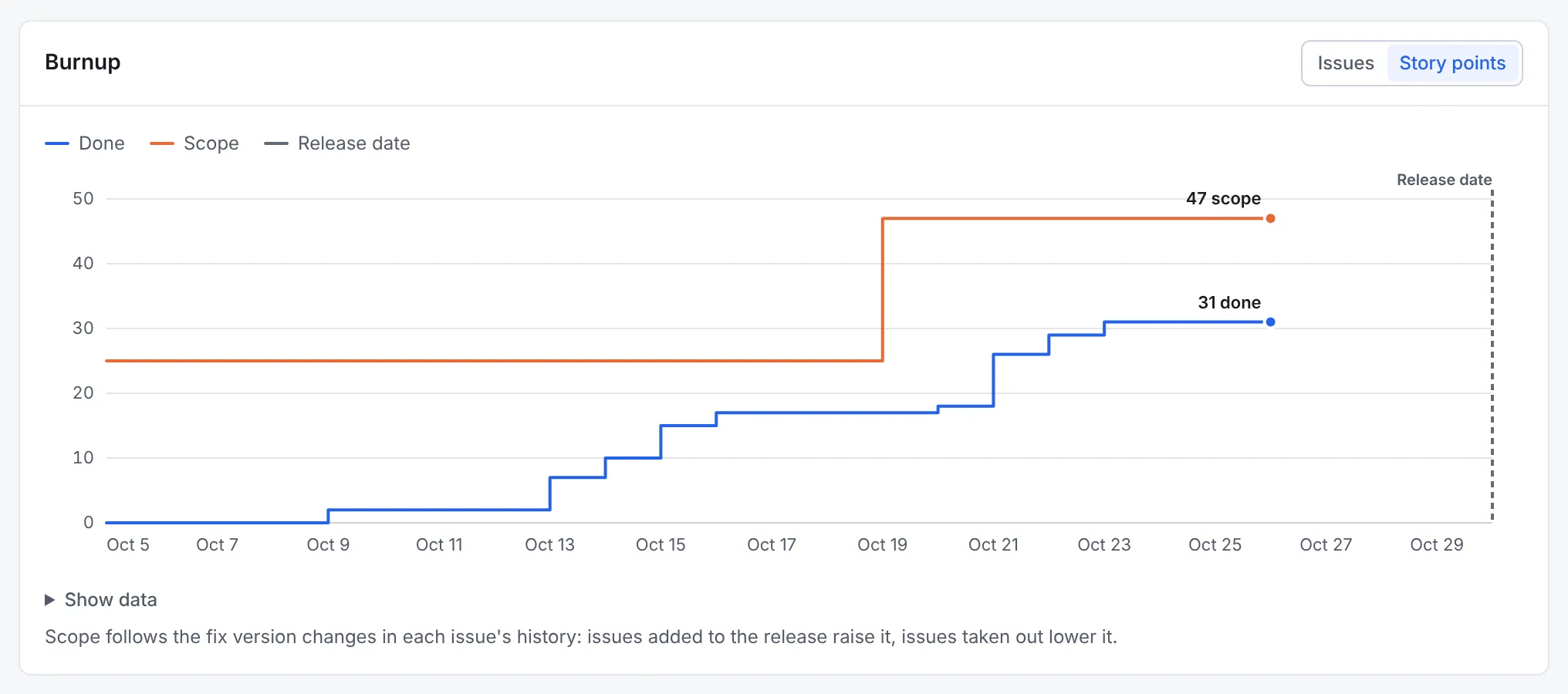Click the Oct 13 axis label
Screen dimensions: 1568x694
[x=550, y=544]
